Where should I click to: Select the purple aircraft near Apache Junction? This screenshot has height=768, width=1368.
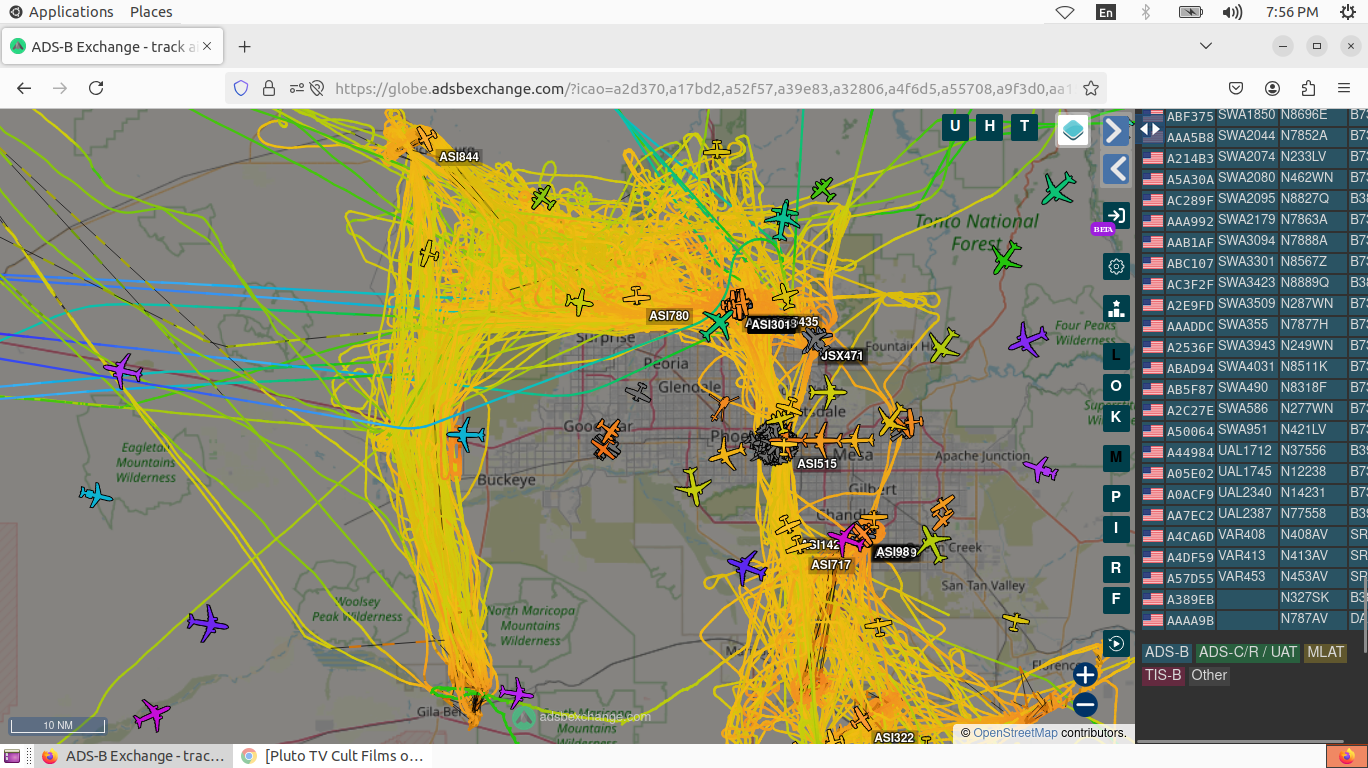pos(1040,468)
